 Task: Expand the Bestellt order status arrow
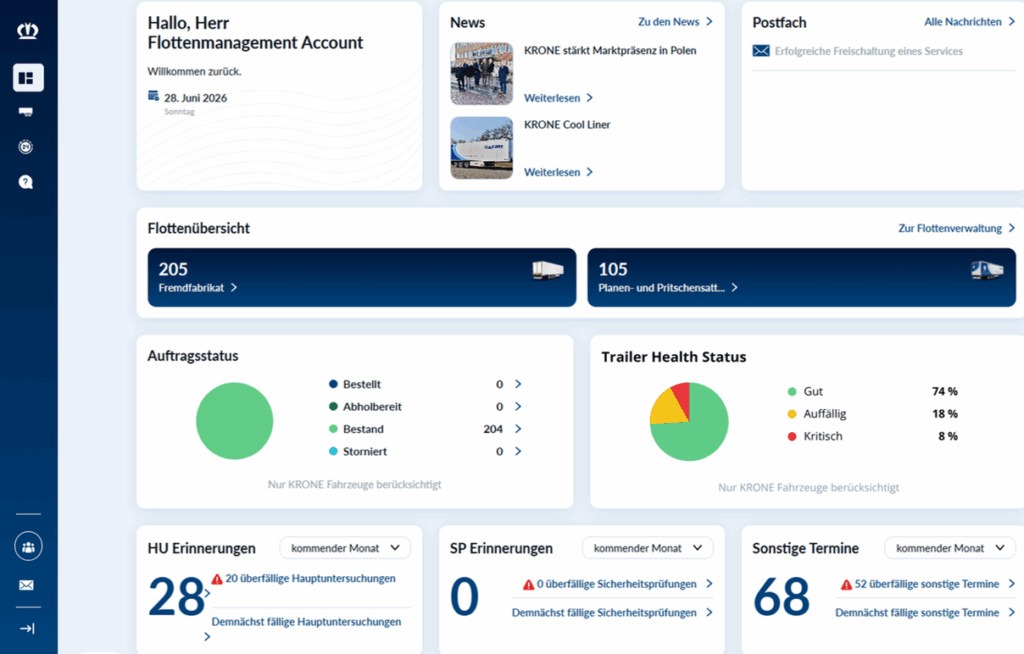tap(518, 384)
